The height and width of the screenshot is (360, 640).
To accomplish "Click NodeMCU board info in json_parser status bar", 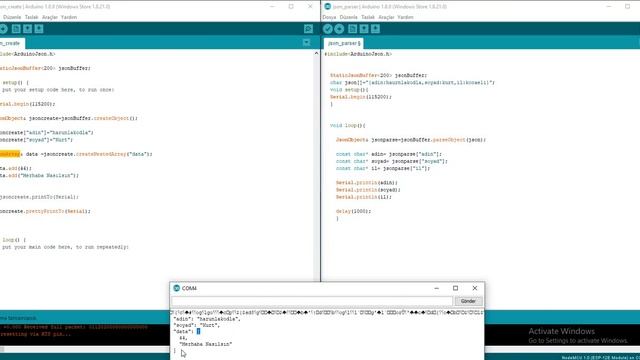I will 600,358.
